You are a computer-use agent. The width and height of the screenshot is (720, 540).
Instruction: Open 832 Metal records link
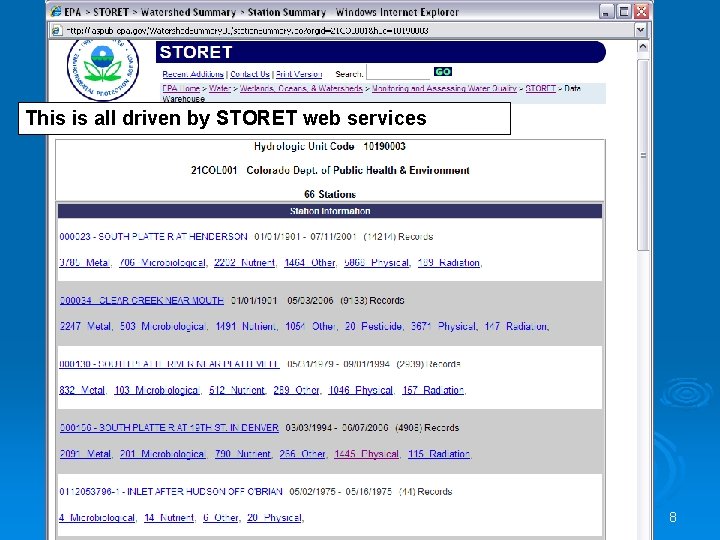pos(82,390)
